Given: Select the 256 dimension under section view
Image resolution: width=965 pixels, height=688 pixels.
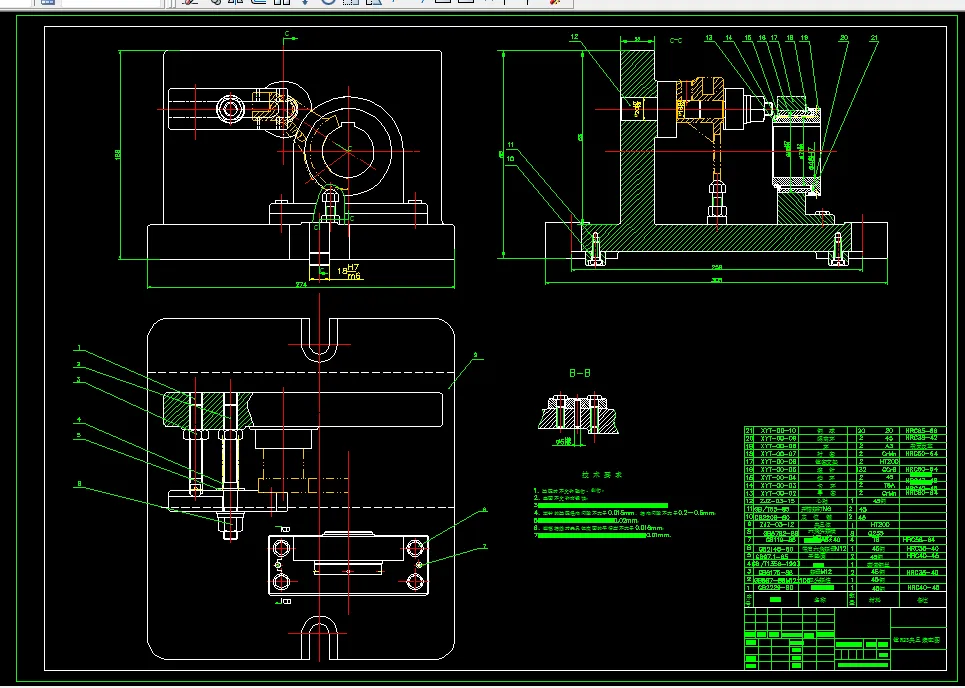Looking at the screenshot, I should (717, 268).
